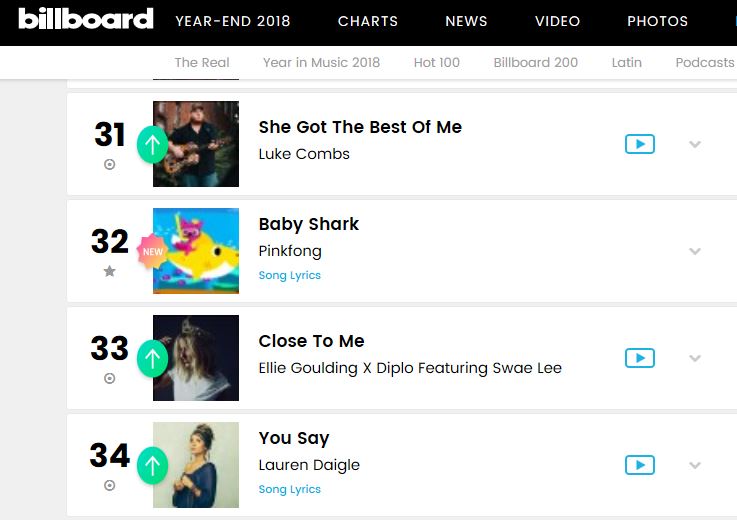Screen dimensions: 737x520
Task: Open the Hot 100 tab
Action: (437, 62)
